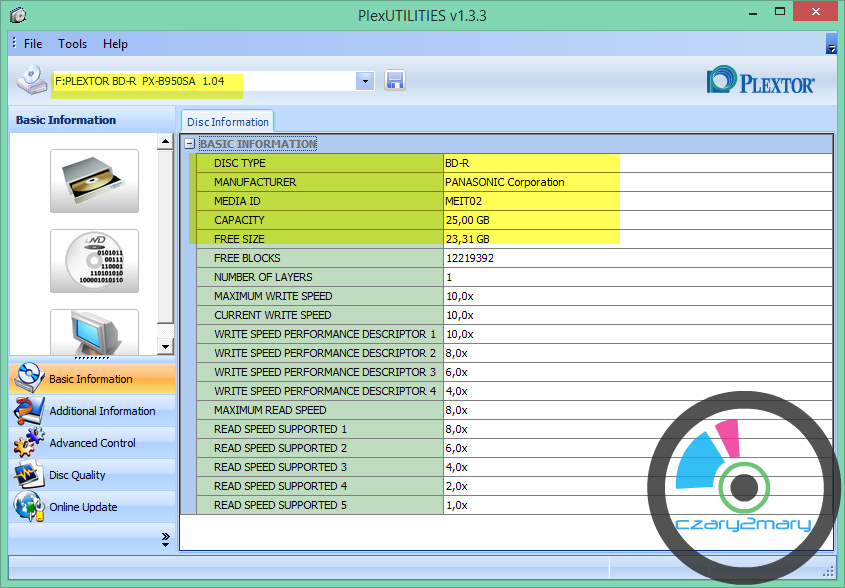The height and width of the screenshot is (588, 845).
Task: Open Advanced Control with the gears icon
Action: click(92, 443)
